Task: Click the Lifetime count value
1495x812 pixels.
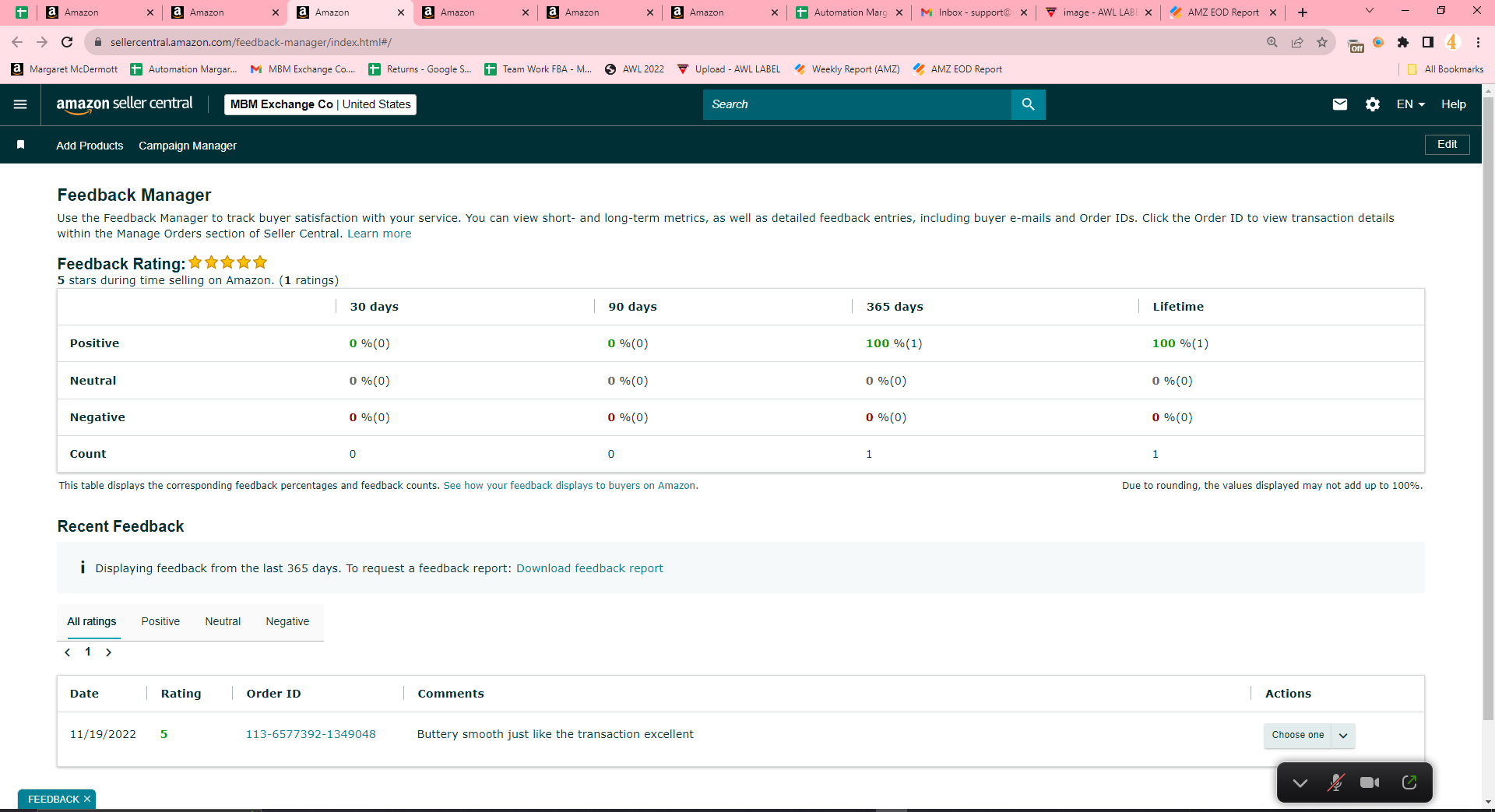Action: point(1155,454)
